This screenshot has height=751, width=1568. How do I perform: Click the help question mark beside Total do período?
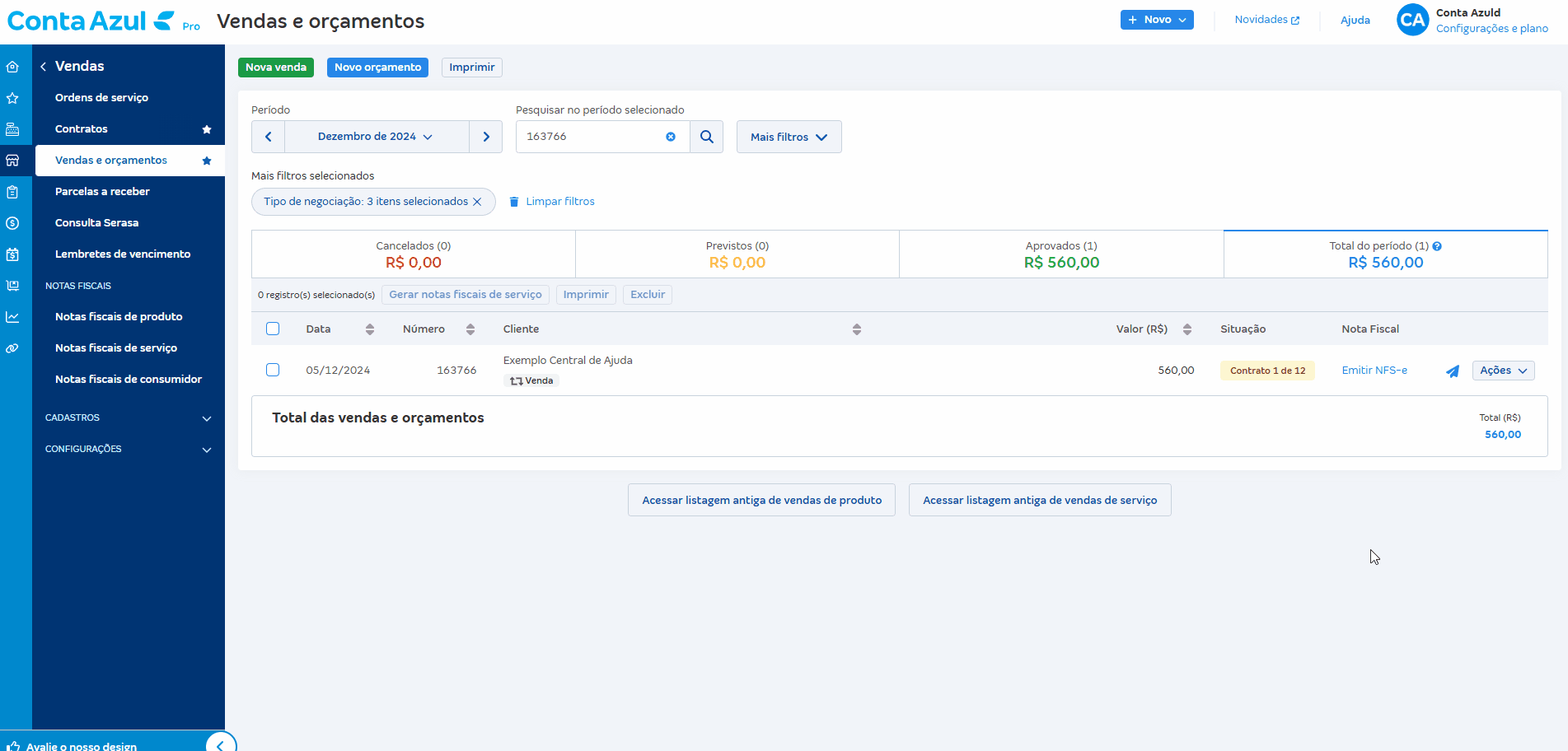[x=1437, y=246]
